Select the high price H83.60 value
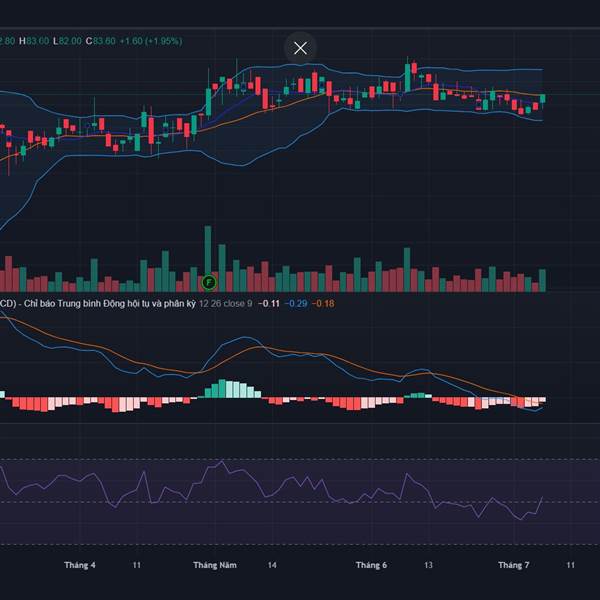 pos(34,41)
